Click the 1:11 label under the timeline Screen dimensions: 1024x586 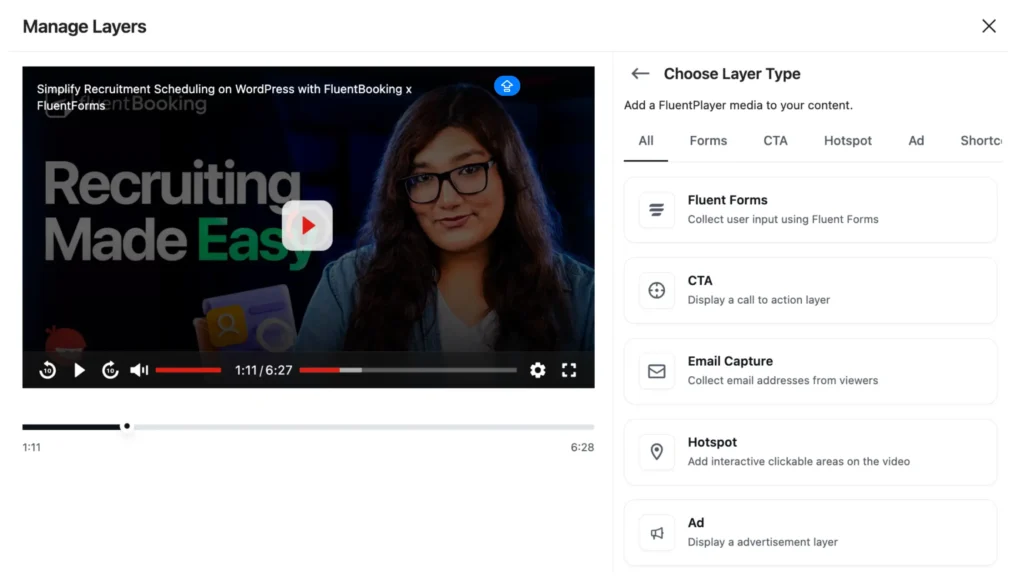(31, 448)
